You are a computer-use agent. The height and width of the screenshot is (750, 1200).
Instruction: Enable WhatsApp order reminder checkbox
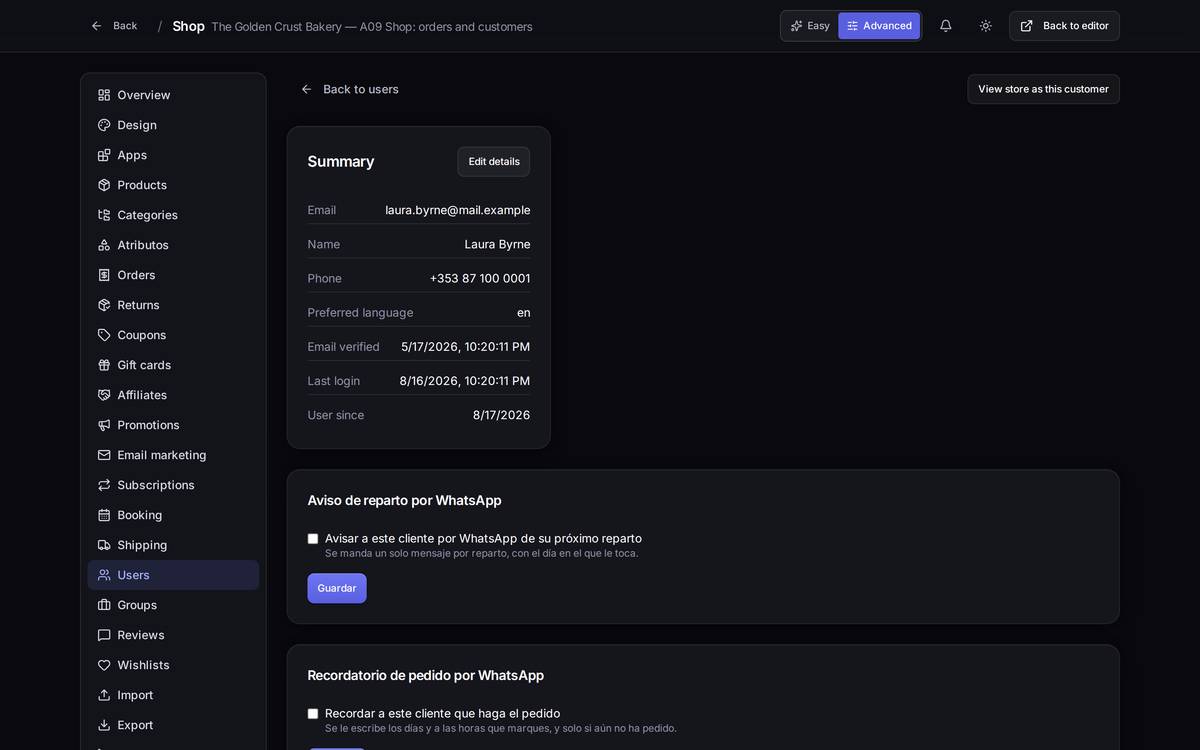(x=313, y=714)
